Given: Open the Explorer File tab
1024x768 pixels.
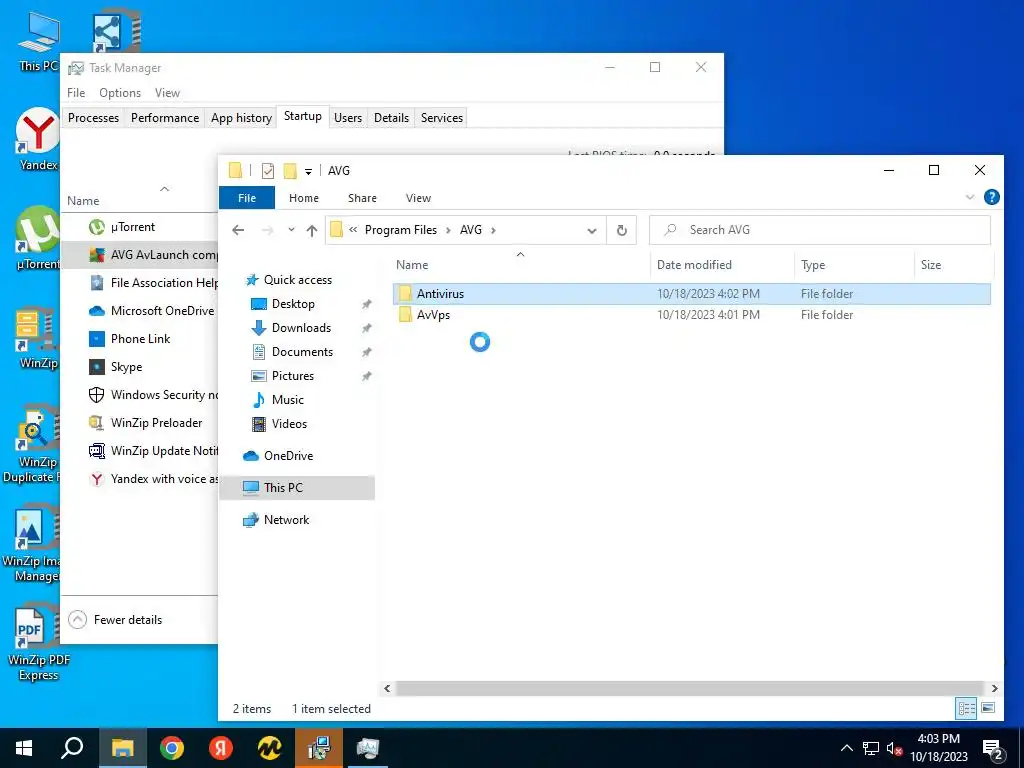Looking at the screenshot, I should [247, 198].
